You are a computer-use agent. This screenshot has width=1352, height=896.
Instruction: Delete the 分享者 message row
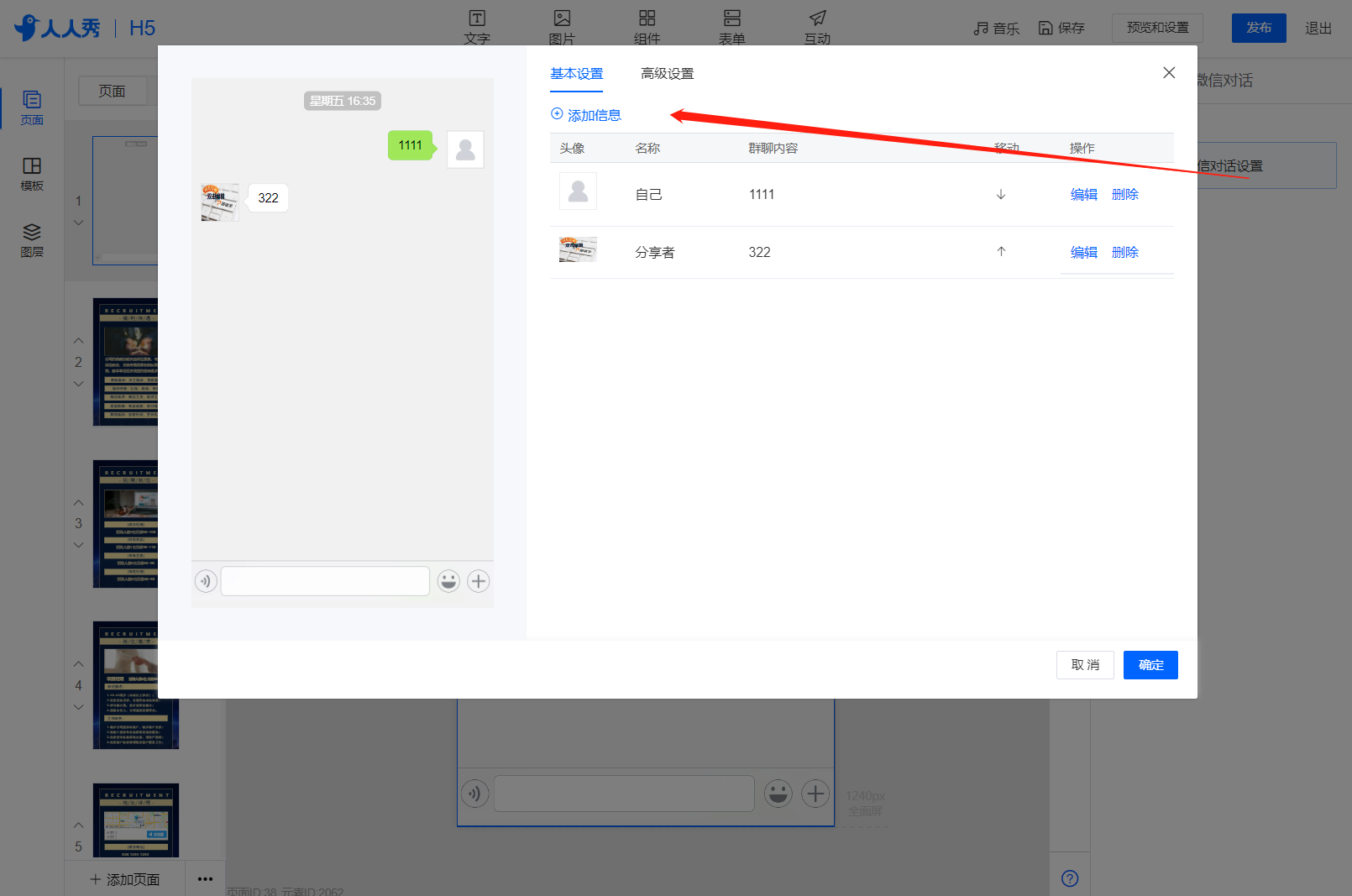click(x=1125, y=252)
